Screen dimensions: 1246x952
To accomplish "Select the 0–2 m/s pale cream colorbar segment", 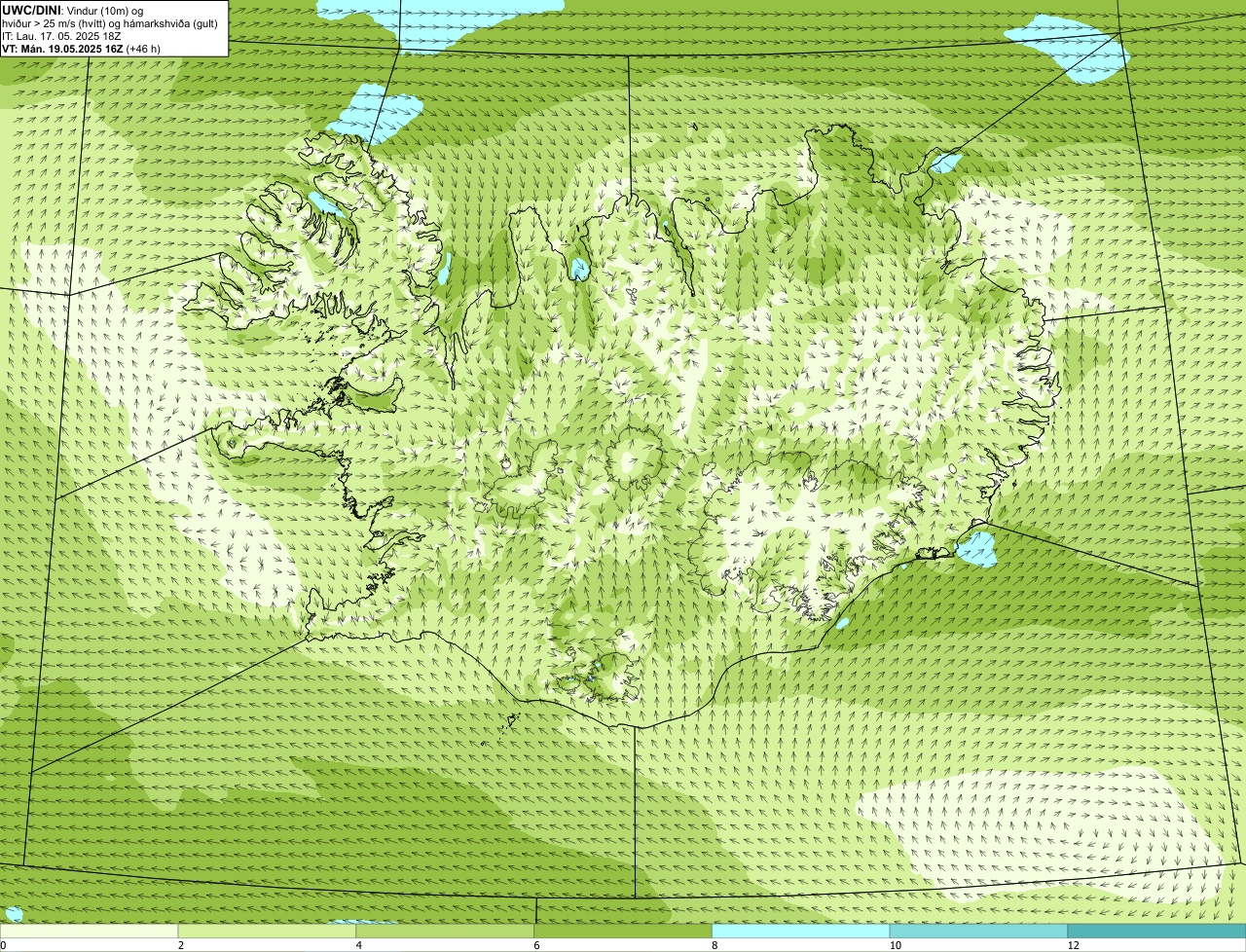I will (89, 932).
